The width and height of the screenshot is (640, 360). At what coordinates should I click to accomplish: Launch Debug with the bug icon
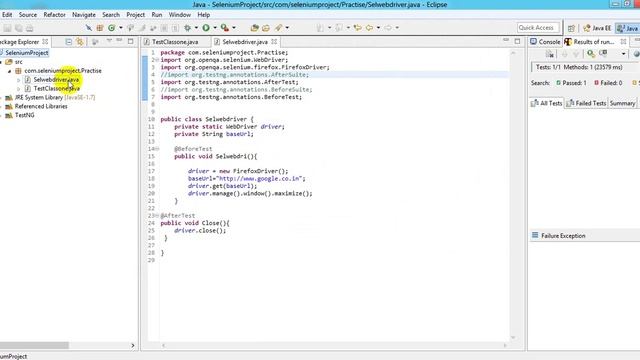pyautogui.click(x=187, y=28)
